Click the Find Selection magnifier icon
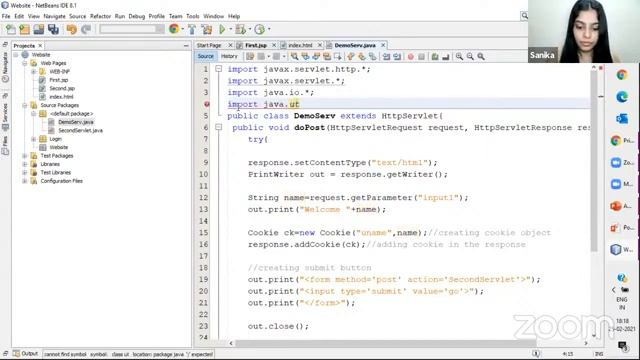 pos(294,56)
